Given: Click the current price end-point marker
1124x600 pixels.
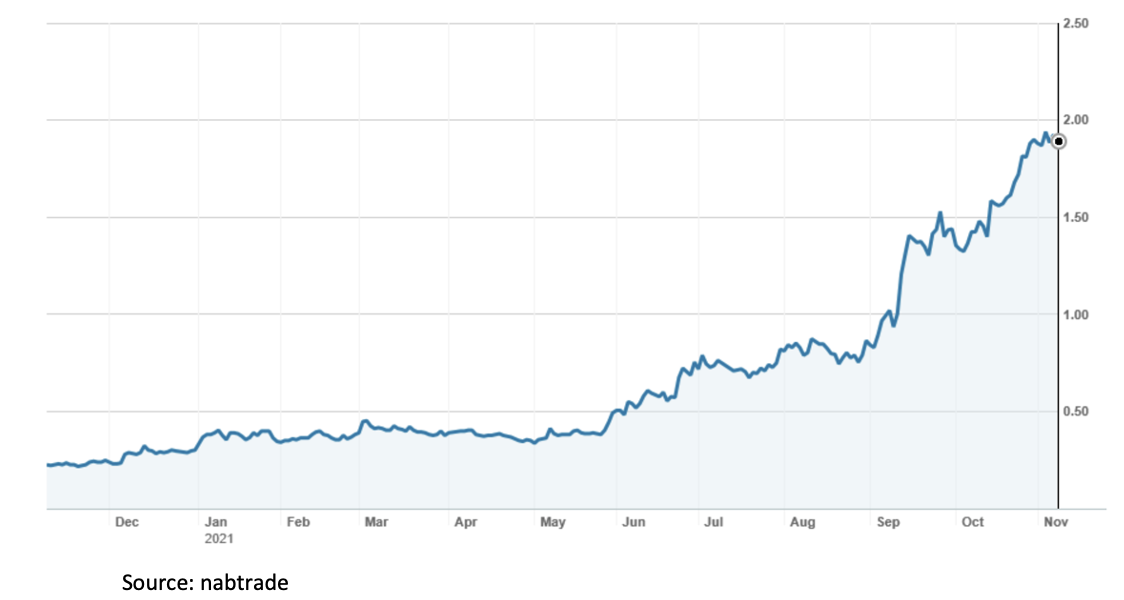Looking at the screenshot, I should pos(1059,141).
